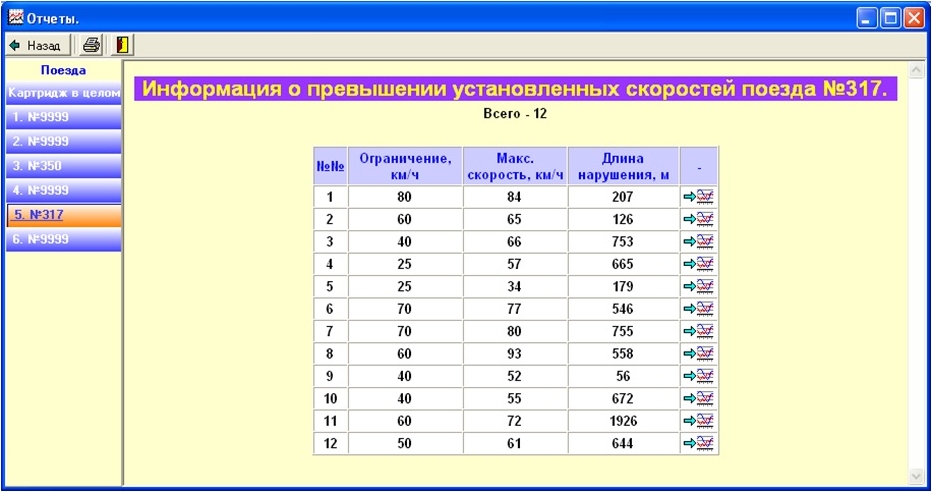This screenshot has height=492, width=932.
Task: Click the exit door icon in toolbar
Action: coord(123,45)
